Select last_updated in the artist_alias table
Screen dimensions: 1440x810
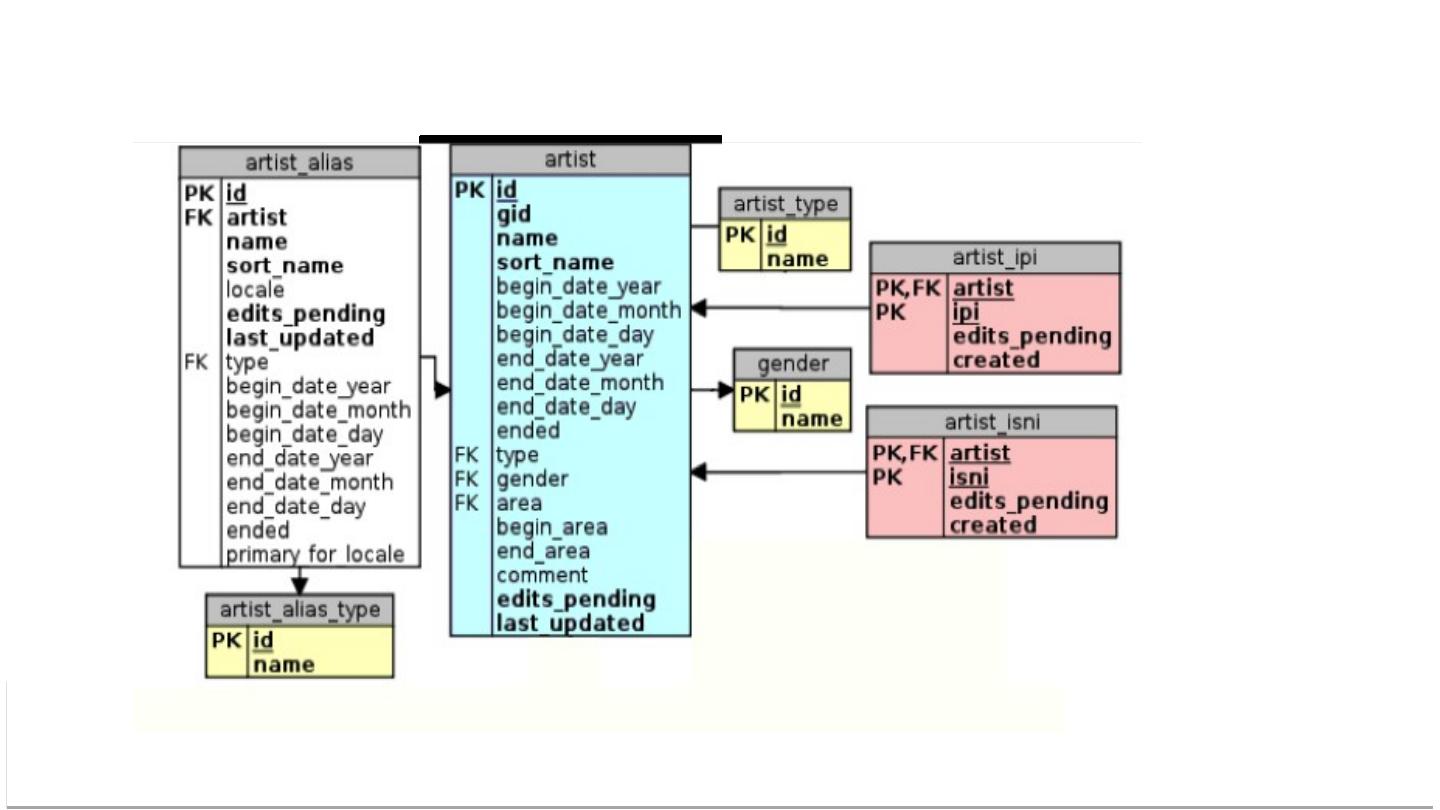click(x=300, y=337)
